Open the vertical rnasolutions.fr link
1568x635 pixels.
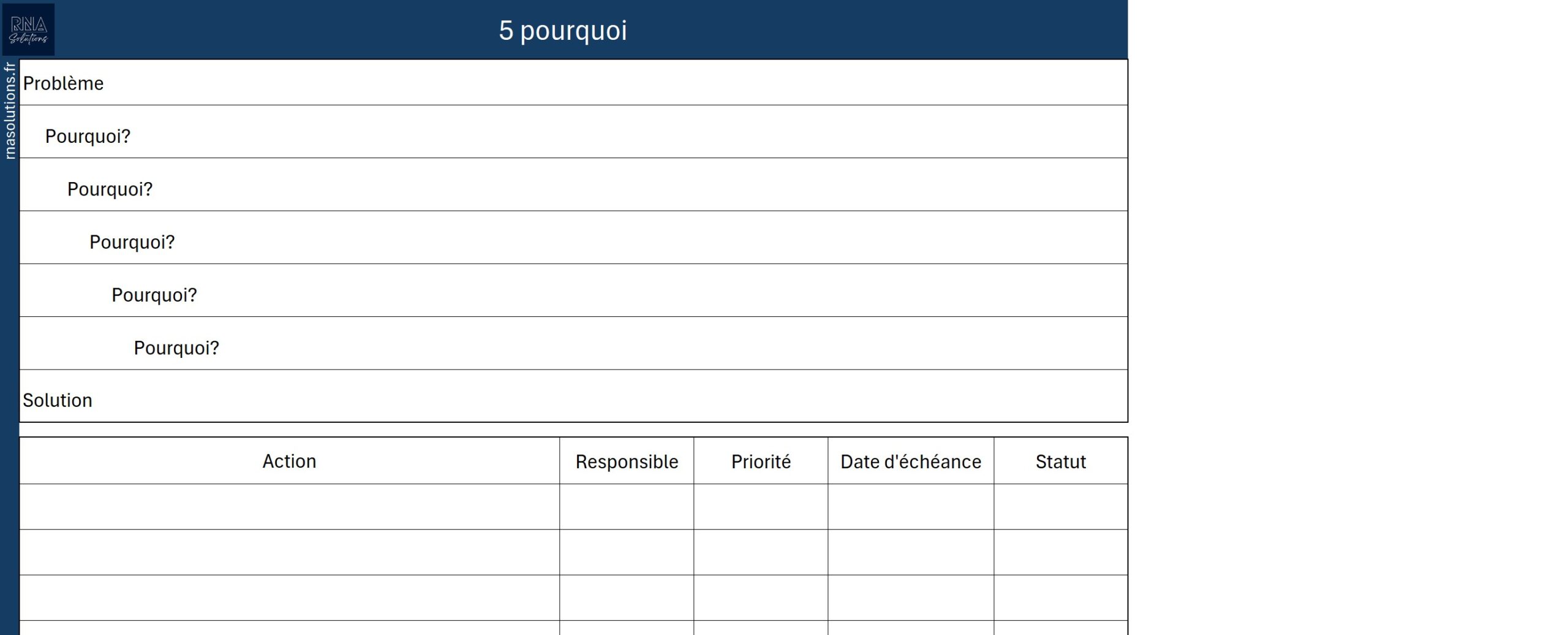10,110
